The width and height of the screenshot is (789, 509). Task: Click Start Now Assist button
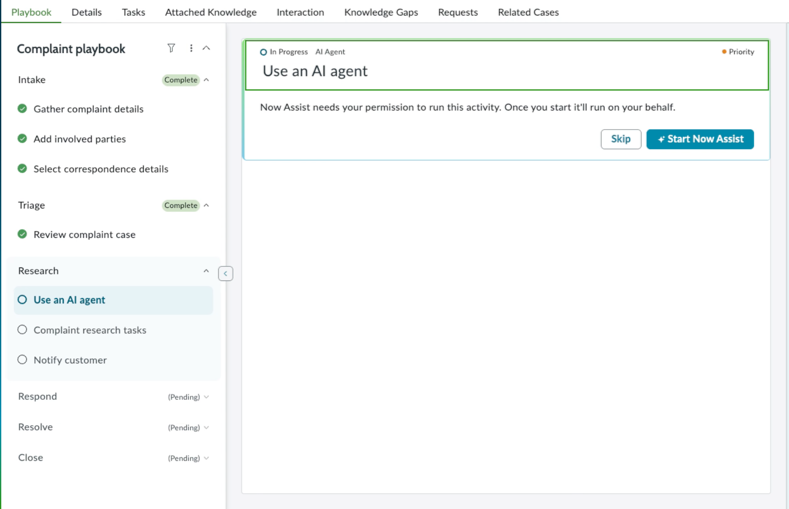click(x=700, y=139)
